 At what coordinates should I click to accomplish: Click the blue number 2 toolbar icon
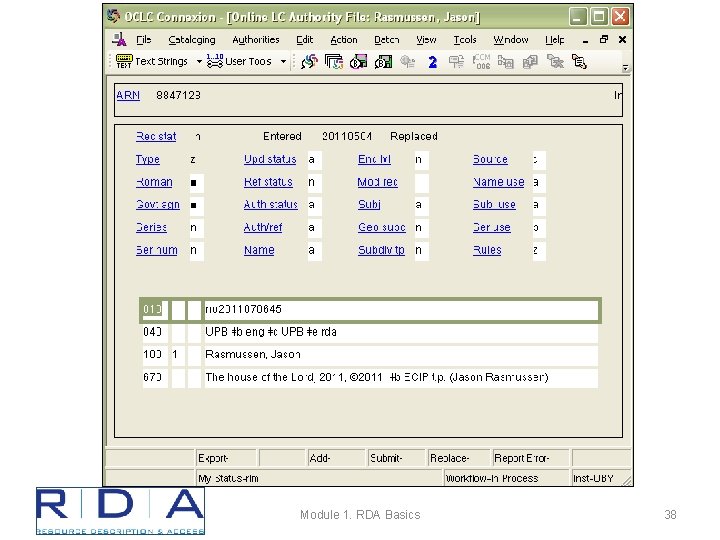(x=432, y=62)
